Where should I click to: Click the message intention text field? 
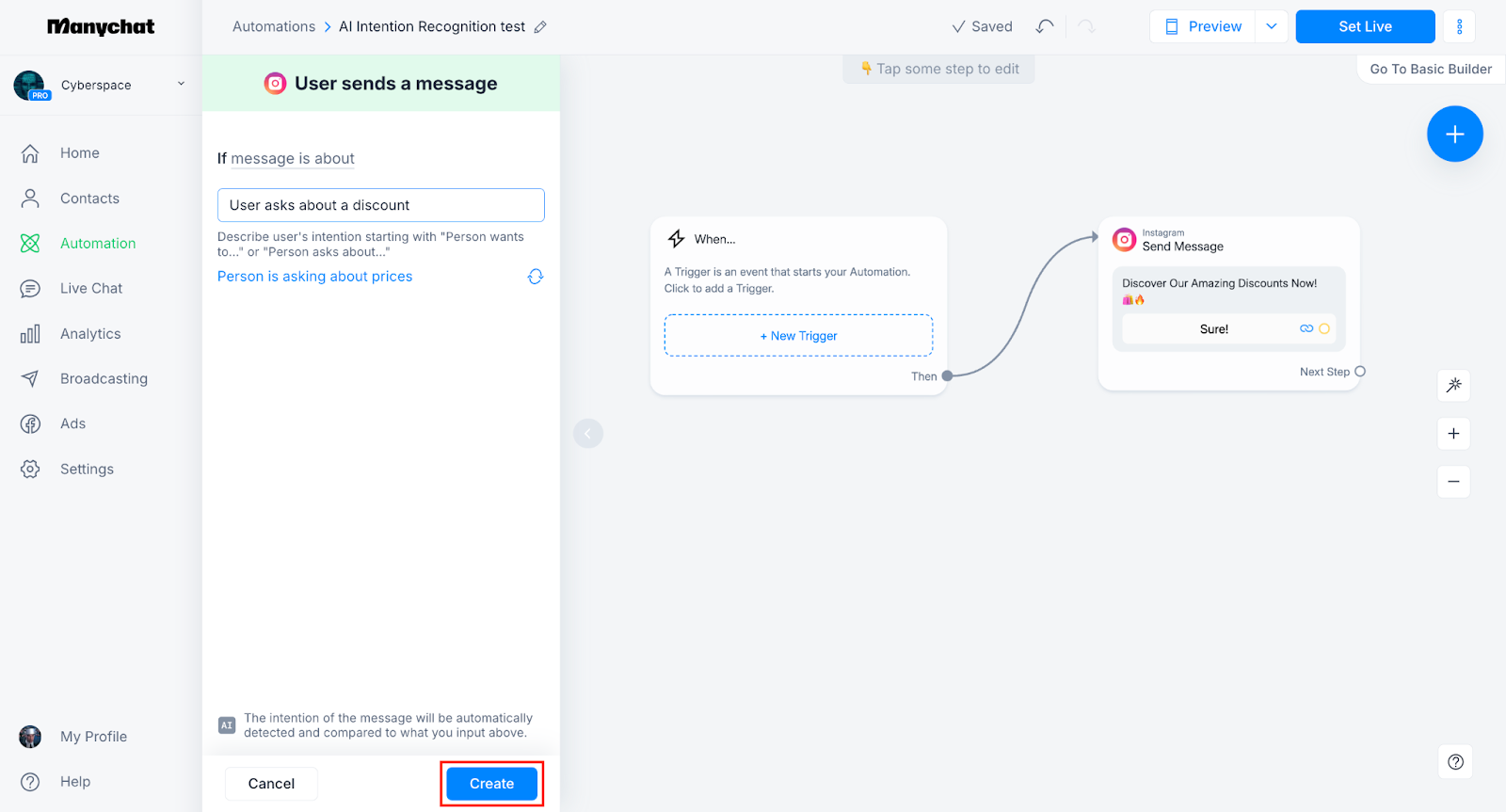point(380,205)
